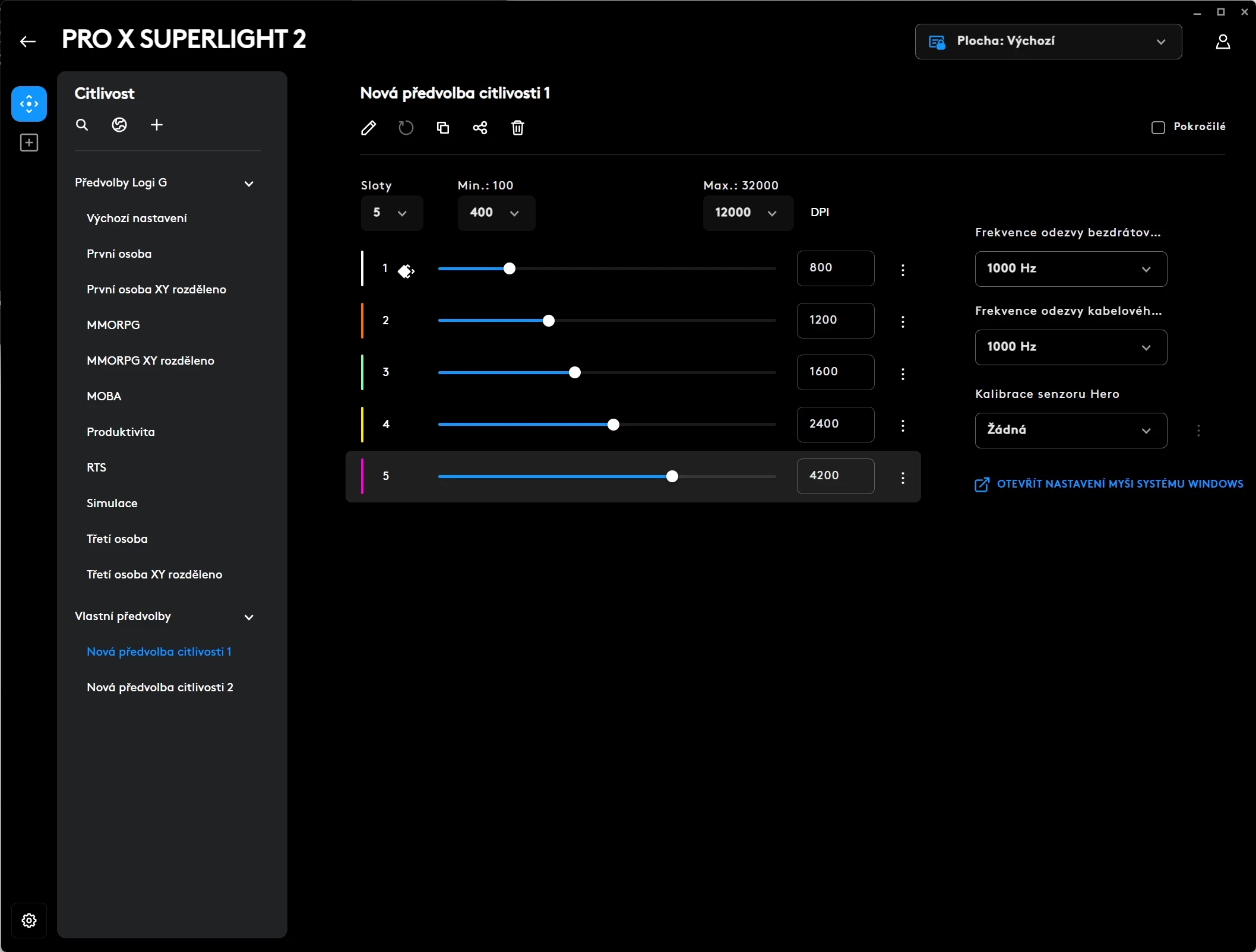The image size is (1256, 952).
Task: Open options menu for DPI slot 2
Action: pyautogui.click(x=903, y=322)
